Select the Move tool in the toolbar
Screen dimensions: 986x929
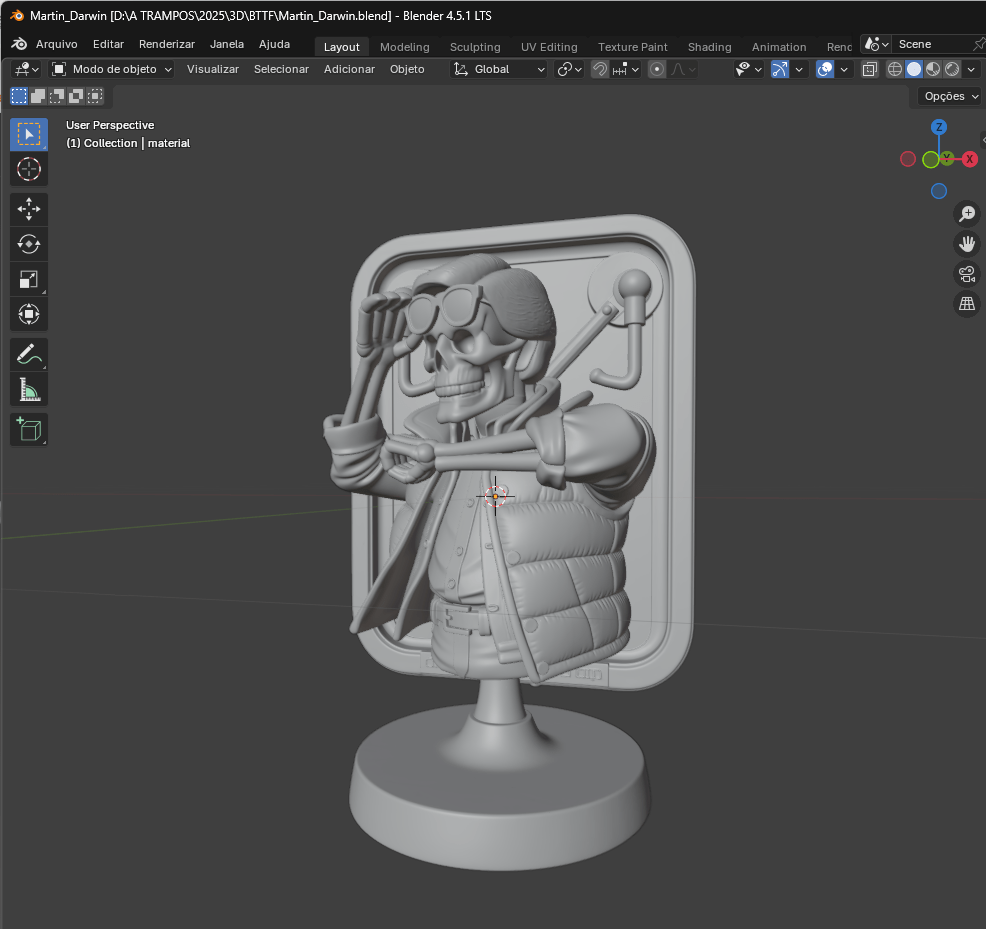(29, 209)
